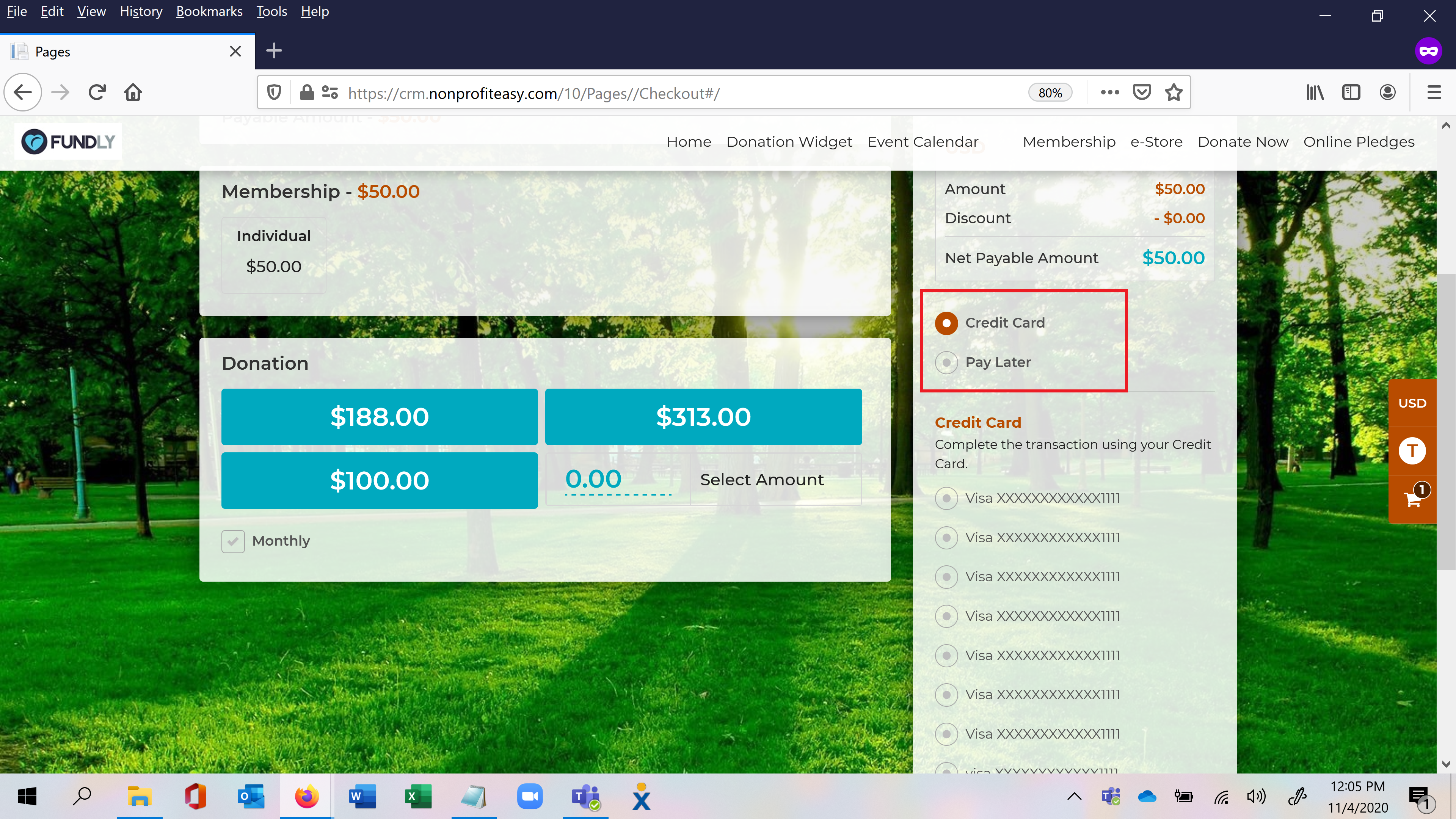Choose the $188.00 donation amount
1456x819 pixels.
[379, 417]
